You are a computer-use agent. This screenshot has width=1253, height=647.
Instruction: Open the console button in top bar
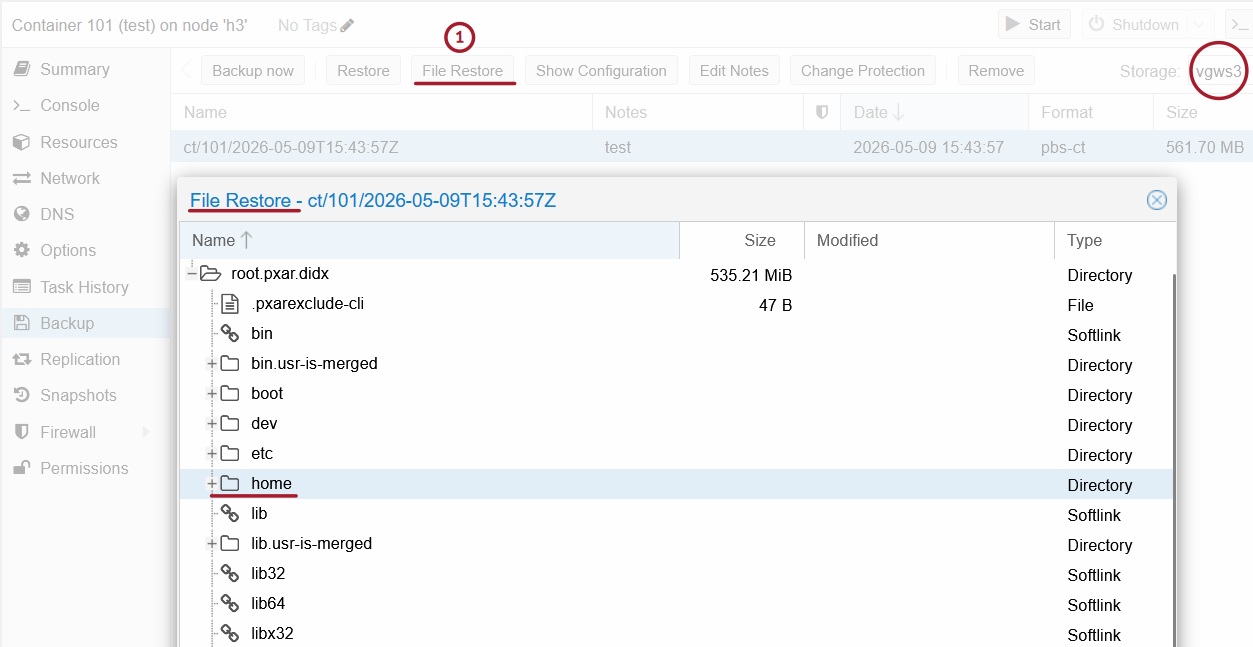coord(1239,24)
